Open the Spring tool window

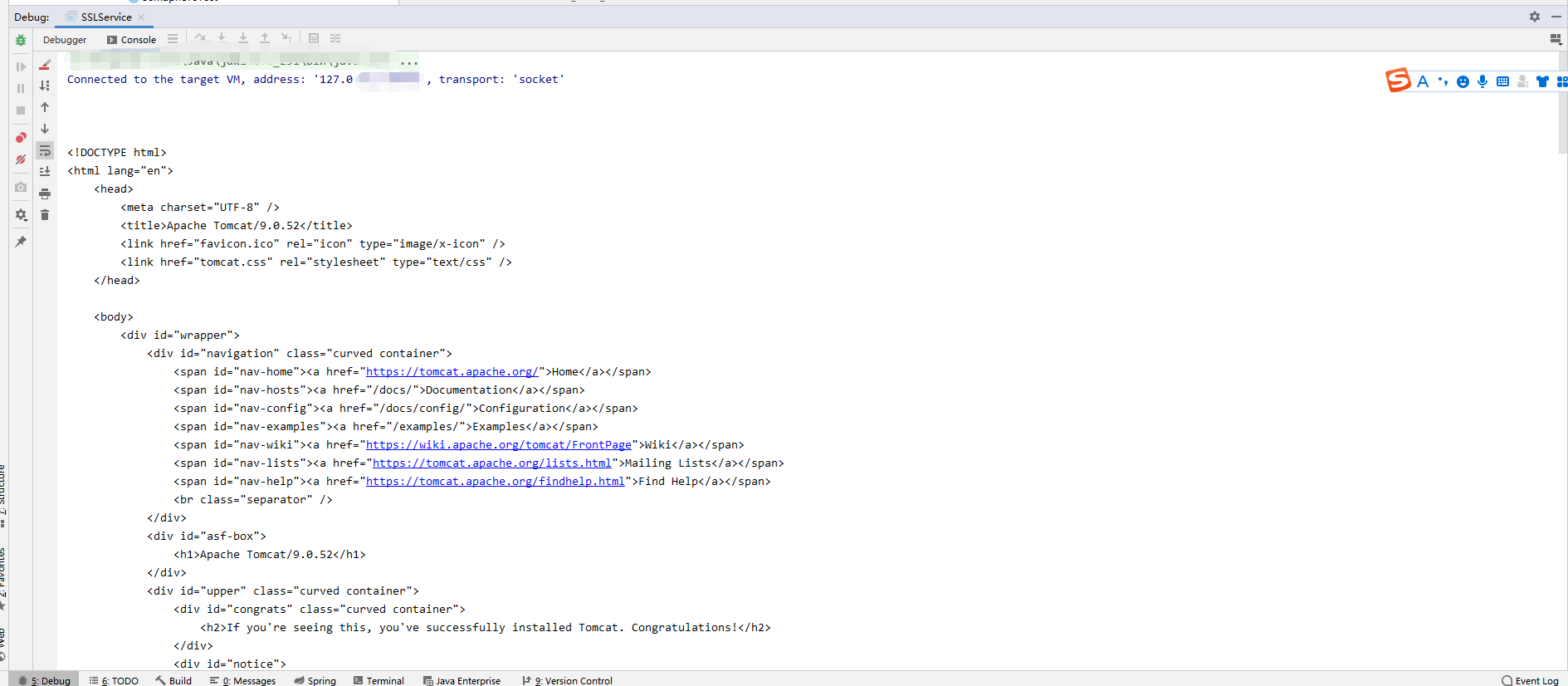tap(315, 680)
